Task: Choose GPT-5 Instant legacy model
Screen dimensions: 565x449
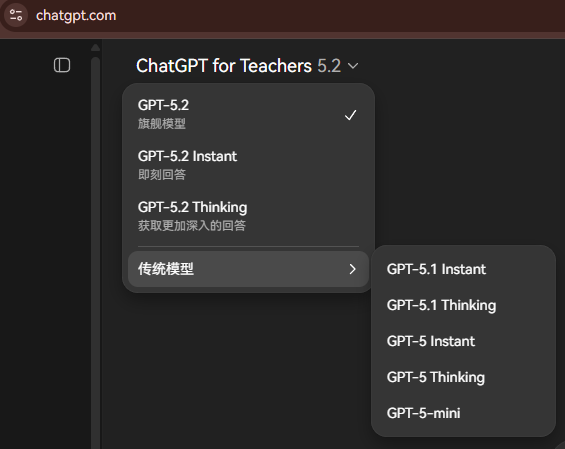Action: tap(463, 341)
